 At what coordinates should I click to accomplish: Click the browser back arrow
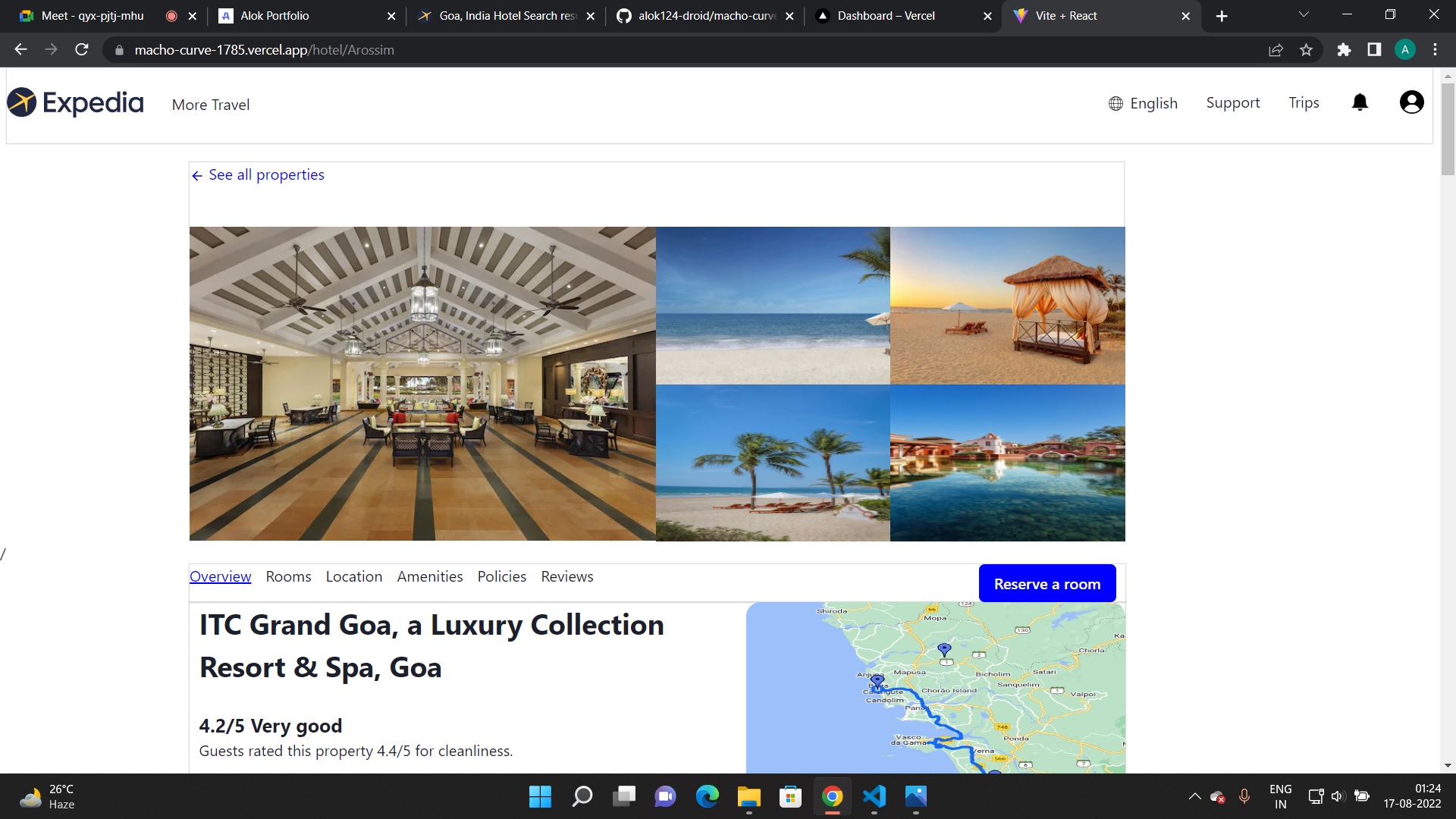[20, 49]
